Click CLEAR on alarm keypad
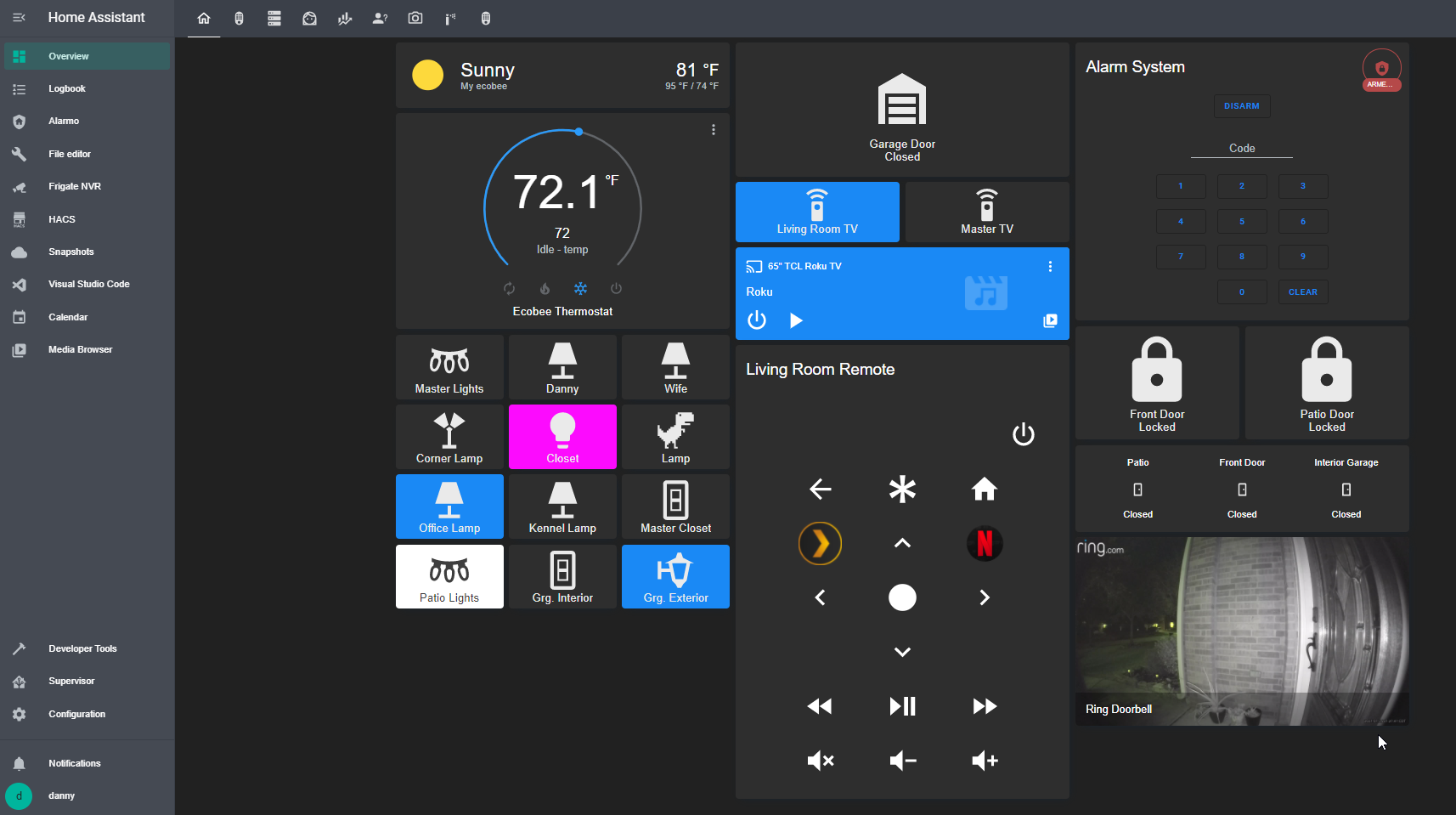This screenshot has height=815, width=1456. click(x=1303, y=292)
